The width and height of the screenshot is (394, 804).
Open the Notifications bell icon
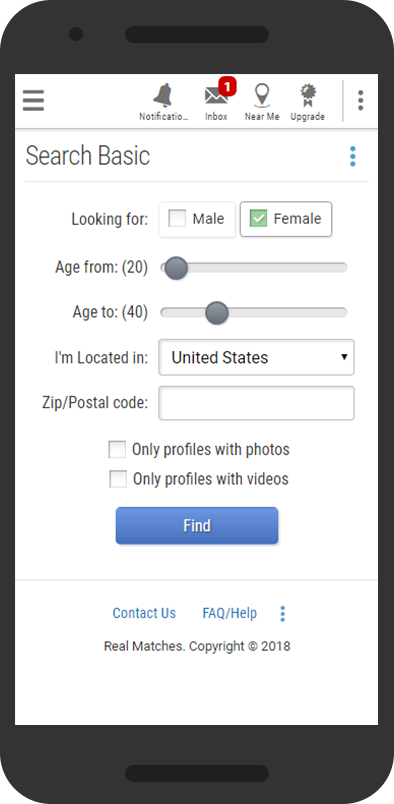point(164,96)
